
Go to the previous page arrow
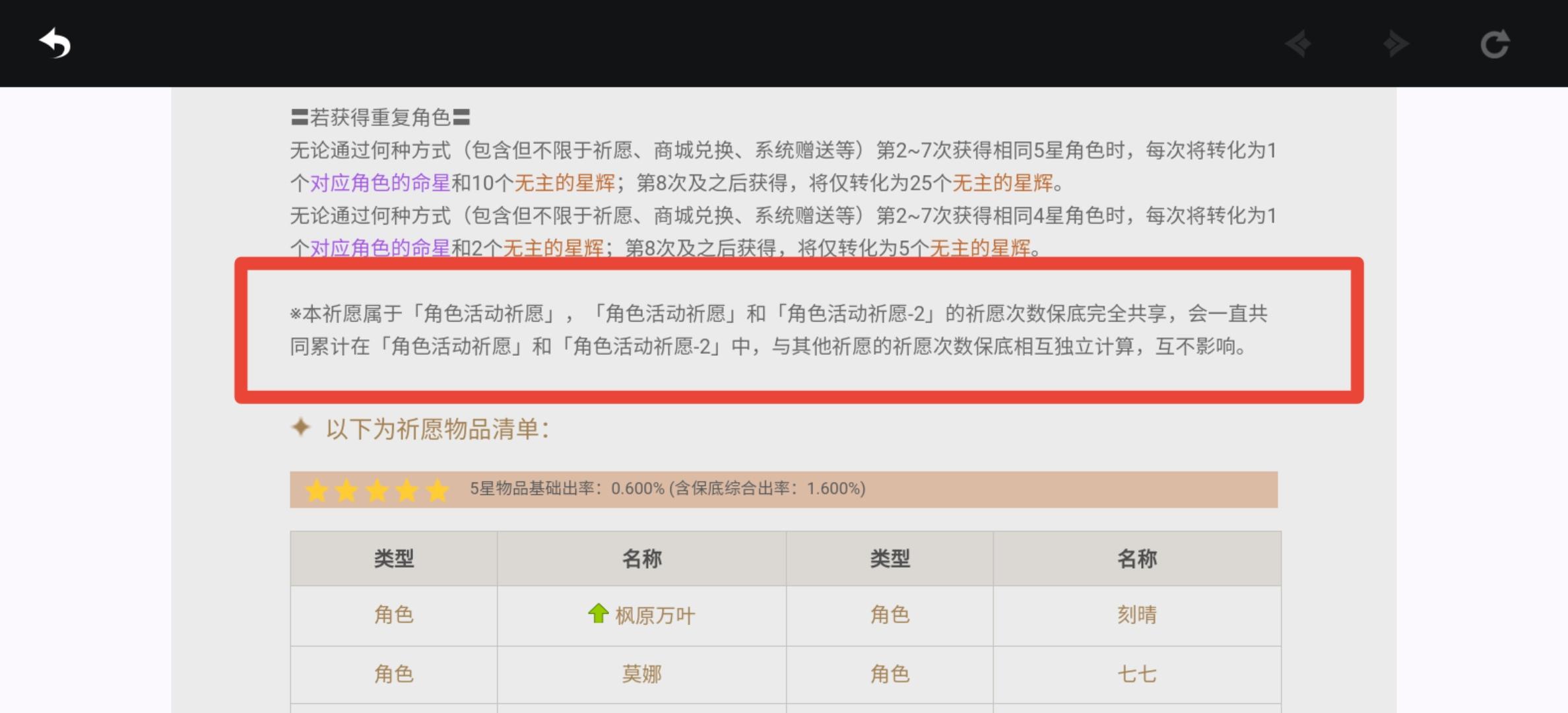(x=1298, y=44)
